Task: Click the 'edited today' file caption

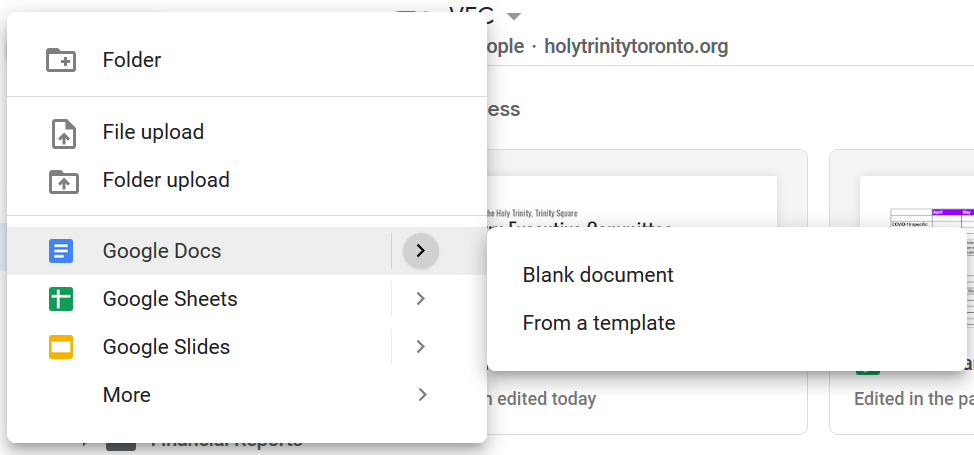Action: point(542,398)
